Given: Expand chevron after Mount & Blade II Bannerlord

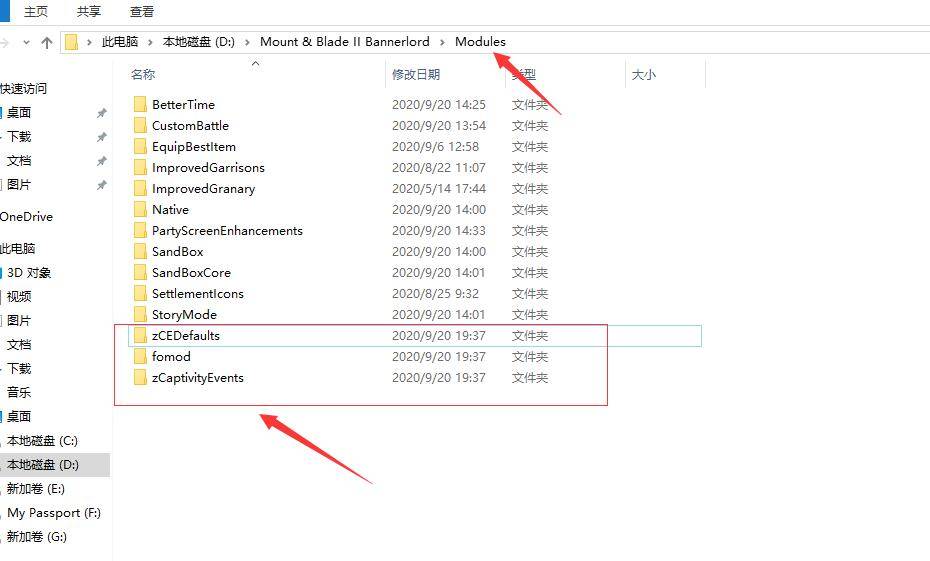Looking at the screenshot, I should point(442,42).
